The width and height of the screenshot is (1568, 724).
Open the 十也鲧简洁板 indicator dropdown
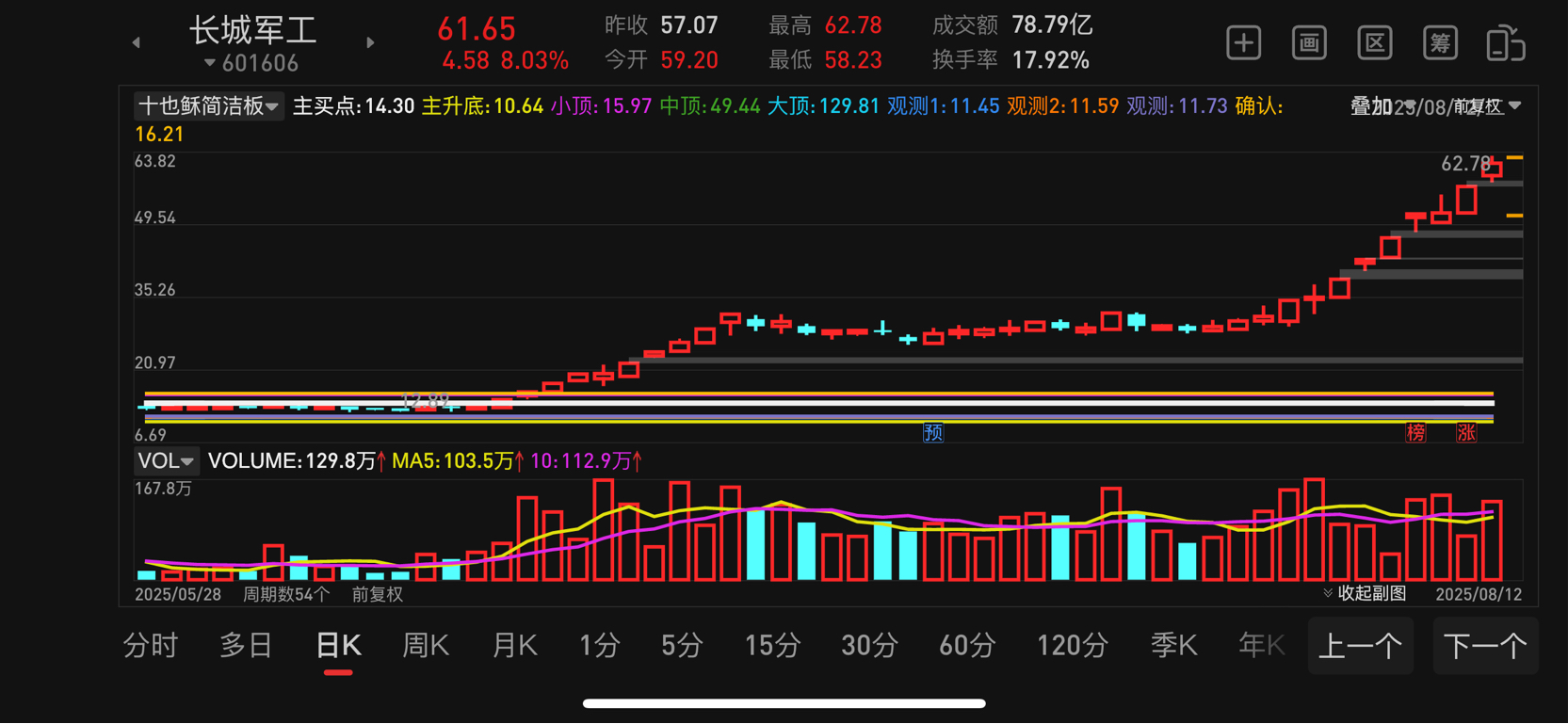click(x=208, y=105)
